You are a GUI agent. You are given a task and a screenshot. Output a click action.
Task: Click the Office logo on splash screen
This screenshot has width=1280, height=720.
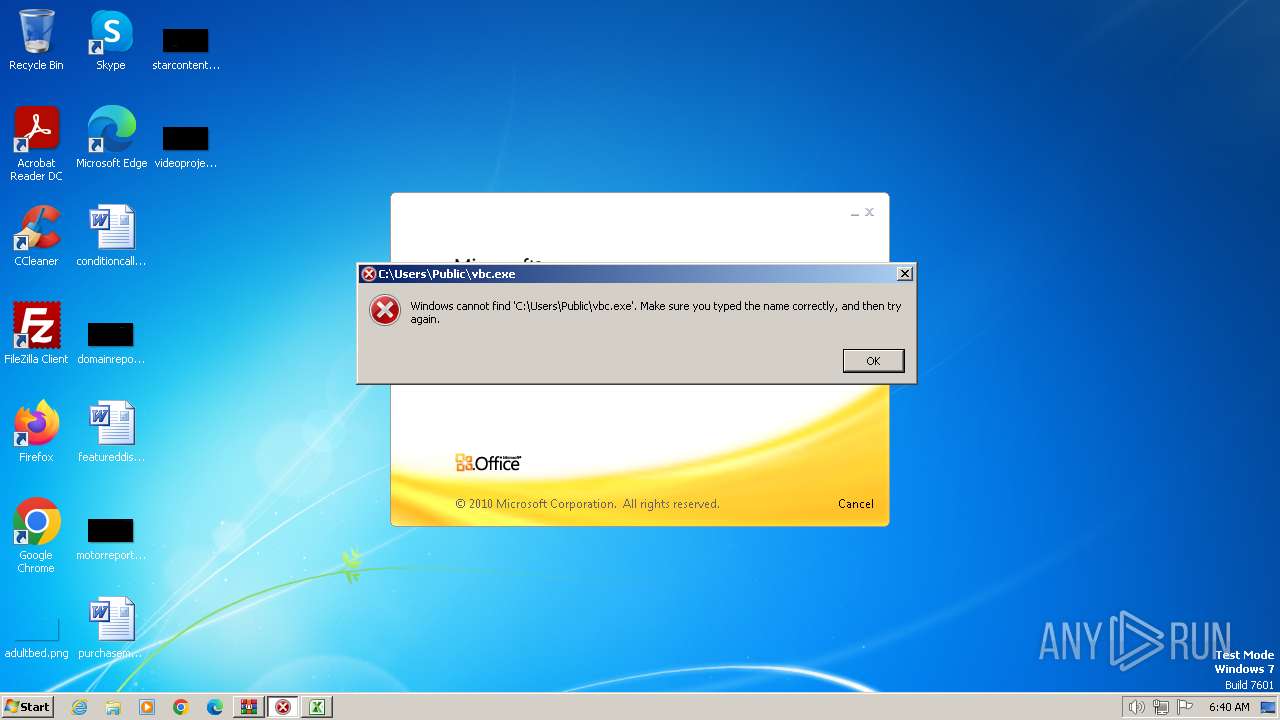488,462
